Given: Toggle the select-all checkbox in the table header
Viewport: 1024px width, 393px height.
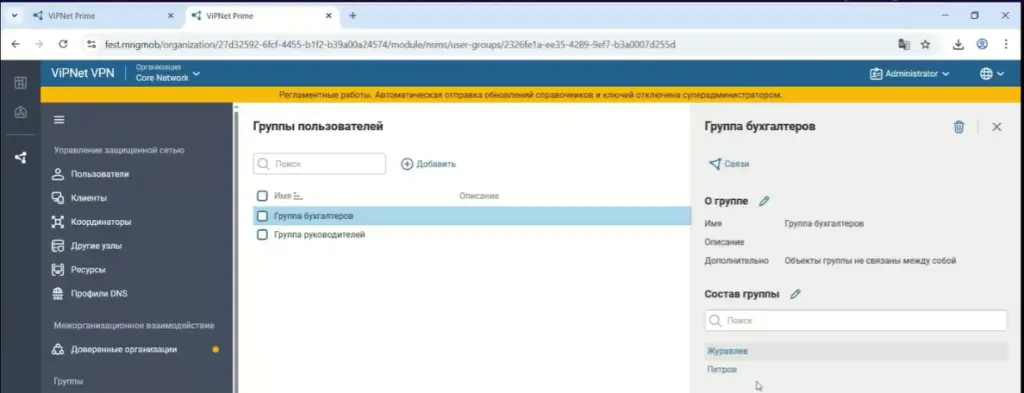Looking at the screenshot, I should tap(262, 196).
